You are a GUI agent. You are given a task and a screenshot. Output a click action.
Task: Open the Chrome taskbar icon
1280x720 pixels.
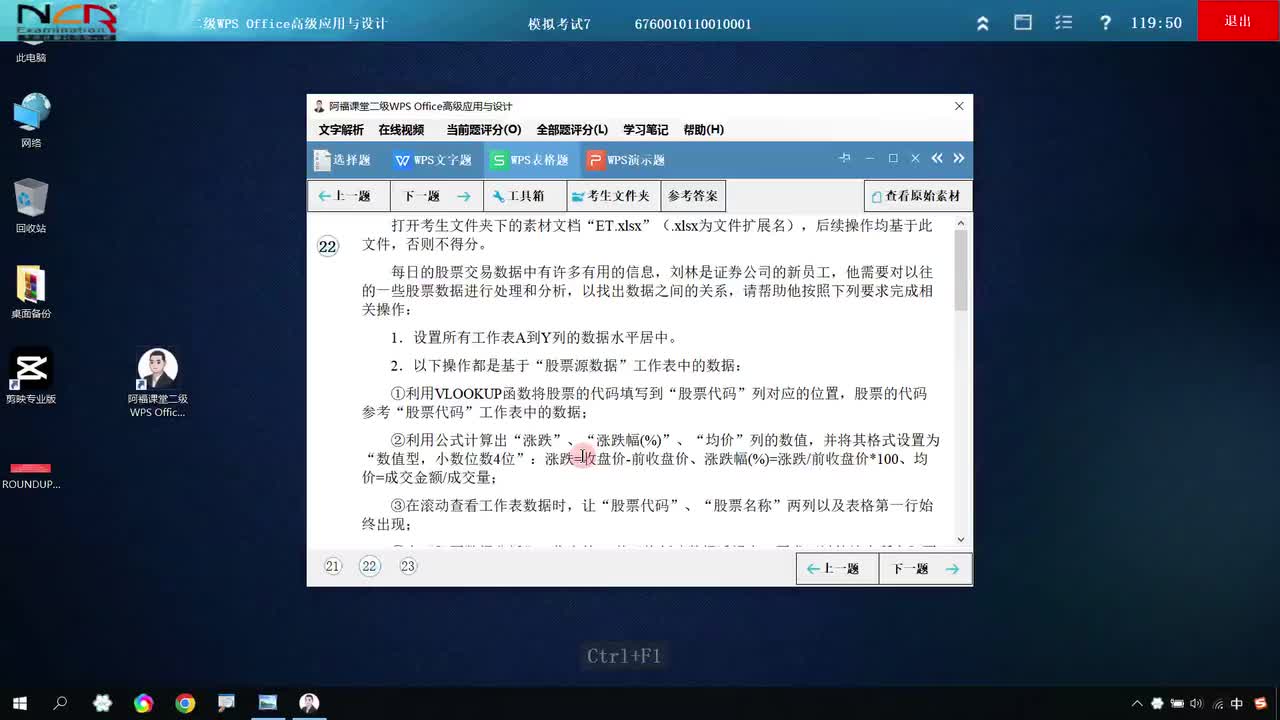point(185,703)
